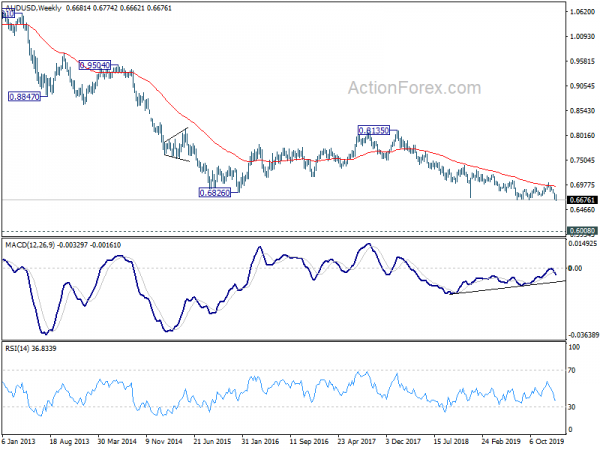Click the 24 Feb 2019 date label
Screen dimensions: 600x450
500,441
